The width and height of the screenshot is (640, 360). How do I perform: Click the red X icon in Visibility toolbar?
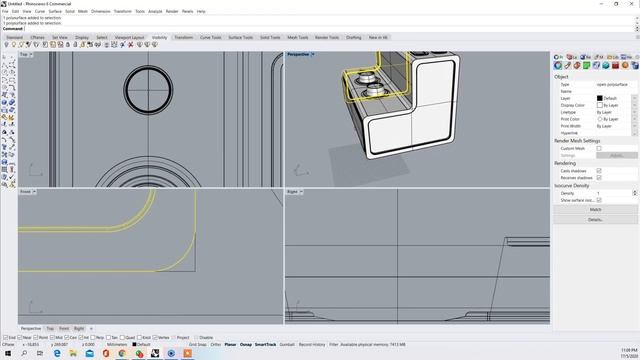(x=131, y=44)
